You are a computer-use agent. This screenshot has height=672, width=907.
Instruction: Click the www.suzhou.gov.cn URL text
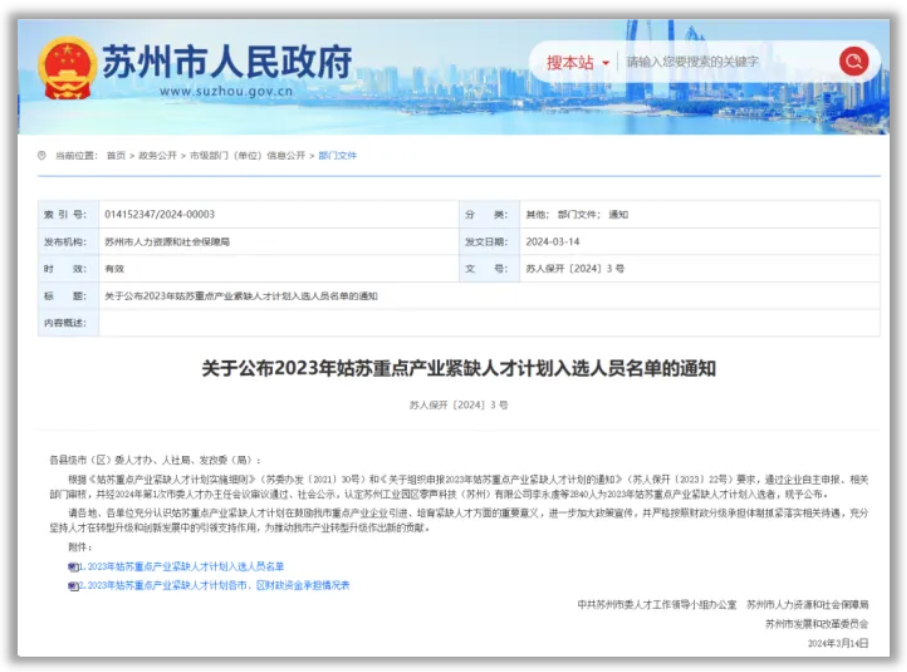click(226, 92)
